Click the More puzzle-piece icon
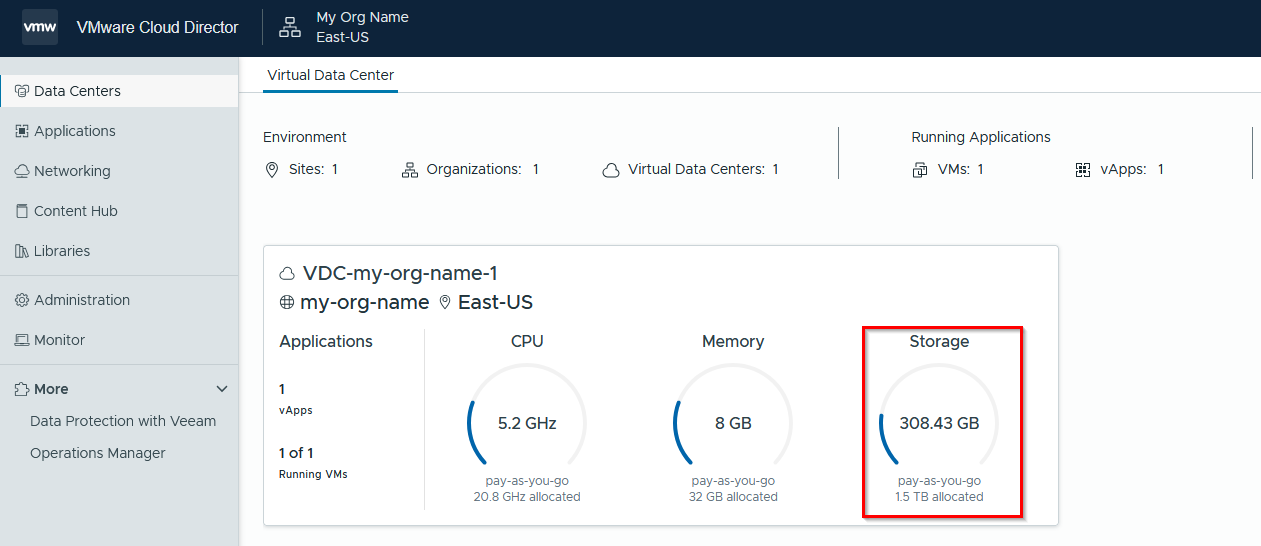The image size is (1261, 546). click(x=22, y=389)
